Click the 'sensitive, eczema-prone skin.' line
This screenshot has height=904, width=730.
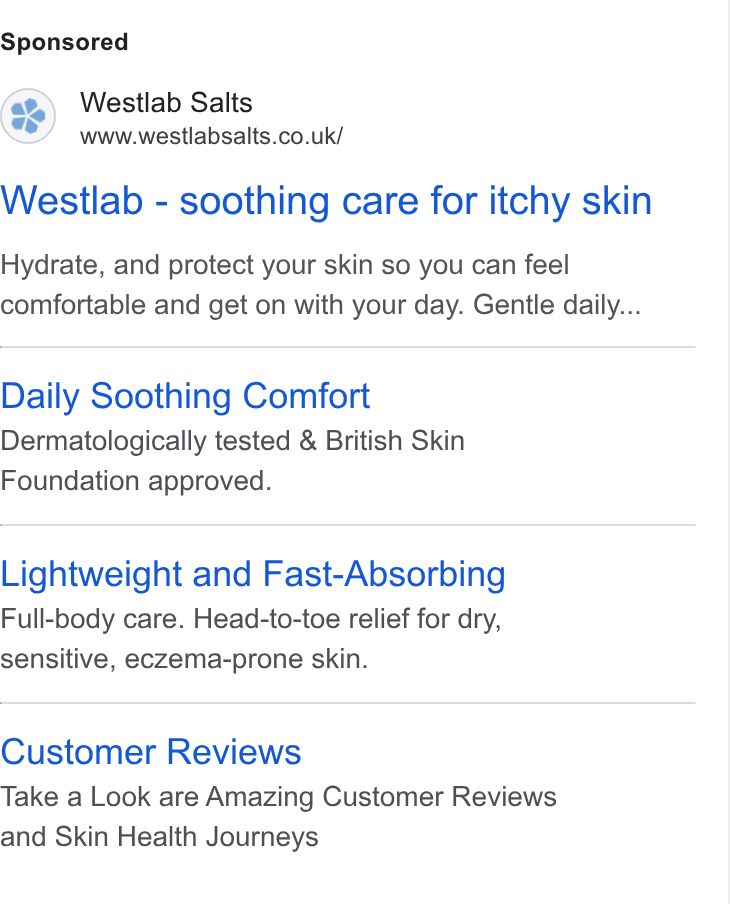184,659
